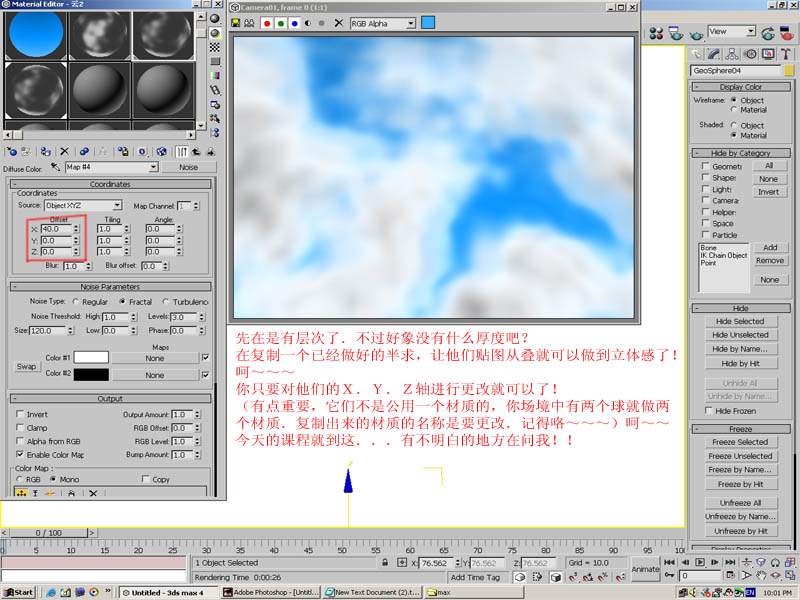Click noise Color #1 white swatch
Screen dimensions: 800x600
coord(91,358)
